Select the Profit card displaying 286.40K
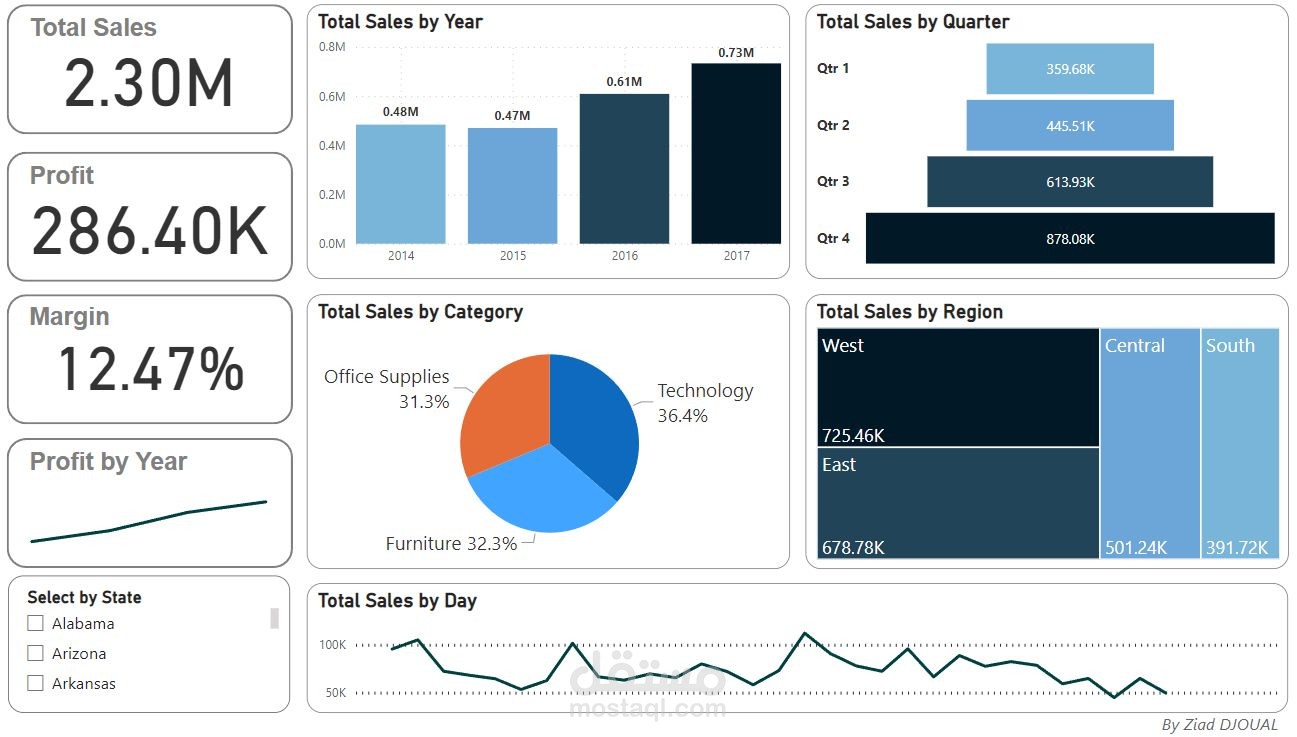Viewport: 1297px width, 737px height. pos(148,212)
